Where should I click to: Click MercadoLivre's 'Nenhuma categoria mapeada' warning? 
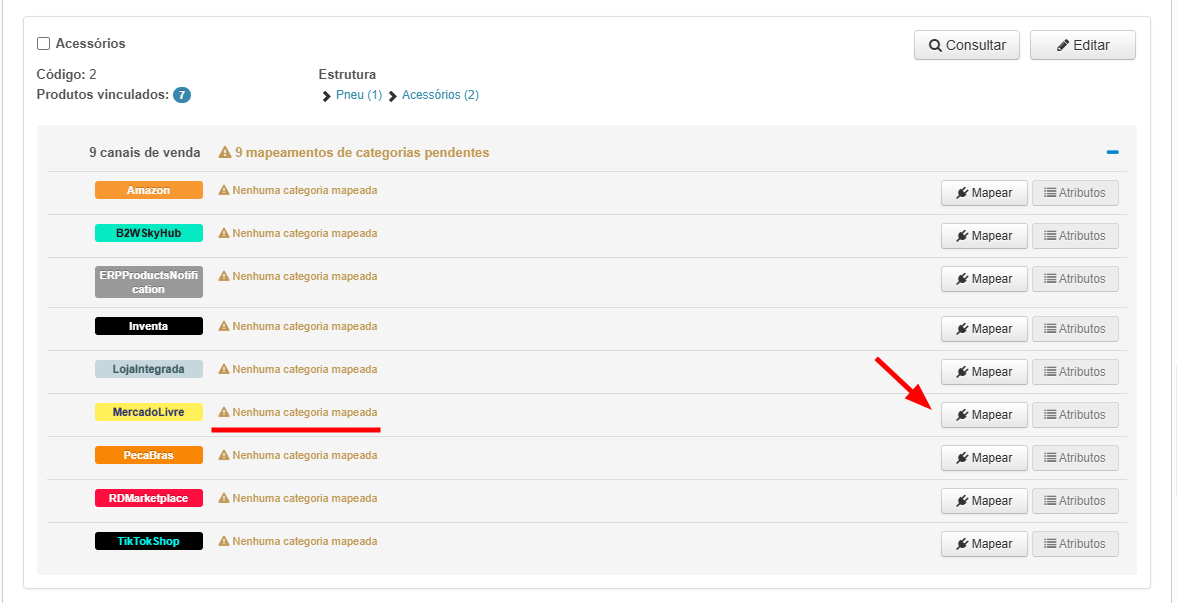coord(298,412)
